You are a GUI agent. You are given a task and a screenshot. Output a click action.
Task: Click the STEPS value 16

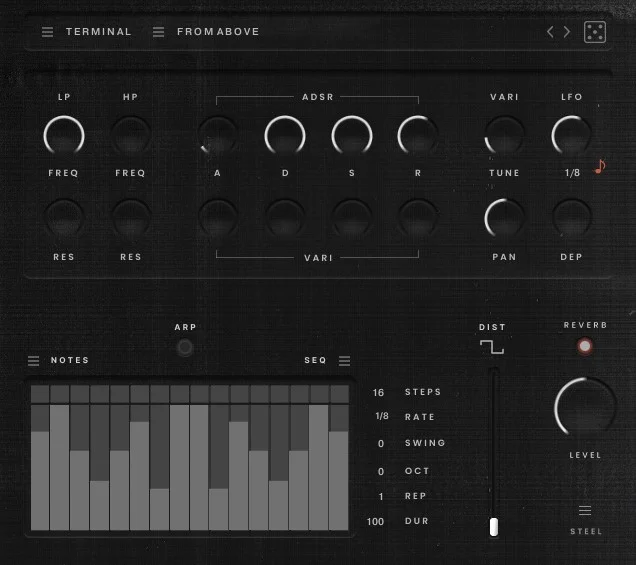click(x=378, y=393)
